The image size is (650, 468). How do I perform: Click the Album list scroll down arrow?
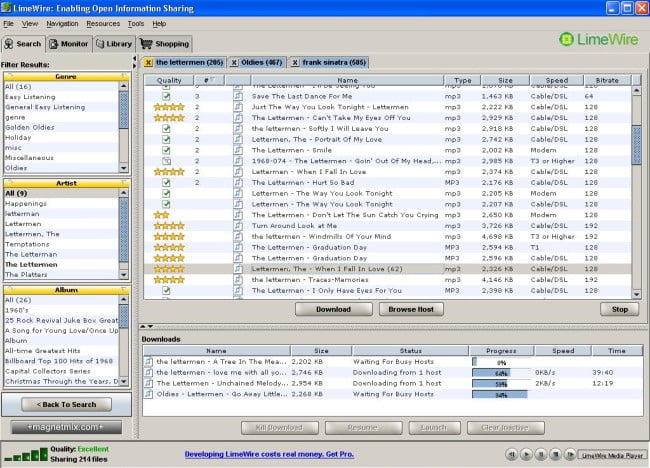tap(124, 381)
